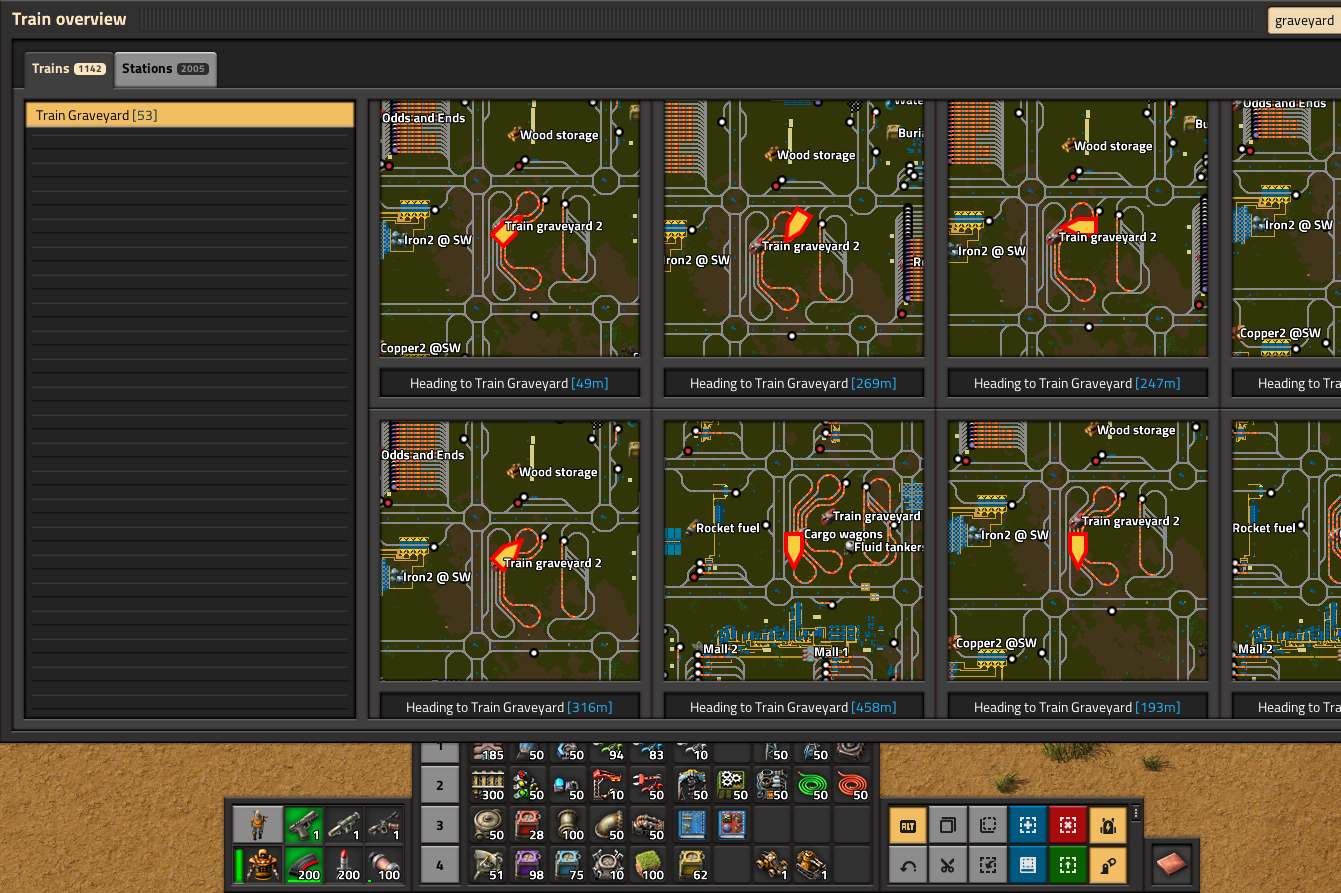Switch to the Stations tab

point(165,69)
